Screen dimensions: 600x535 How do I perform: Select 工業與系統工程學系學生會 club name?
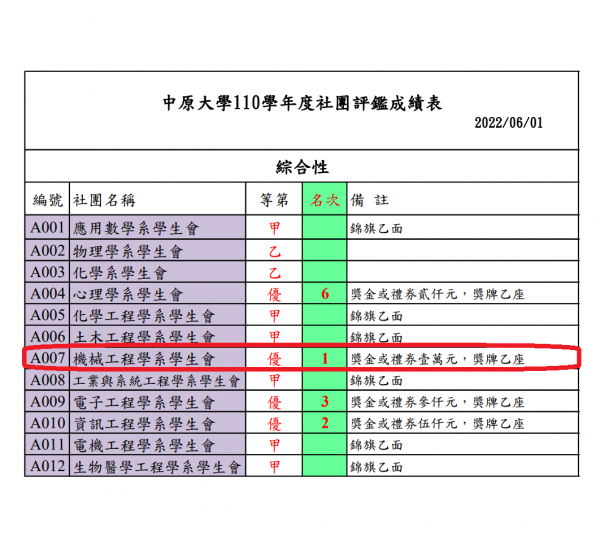pyautogui.click(x=156, y=381)
